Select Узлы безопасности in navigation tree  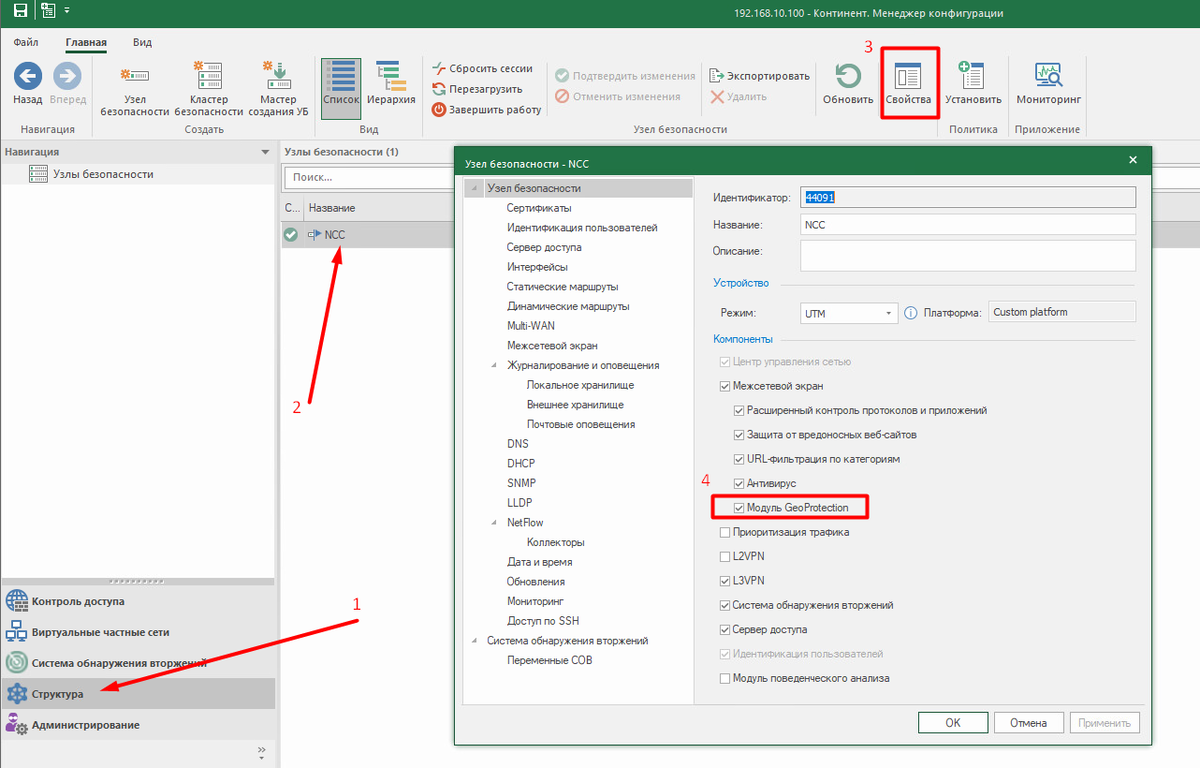[103, 174]
